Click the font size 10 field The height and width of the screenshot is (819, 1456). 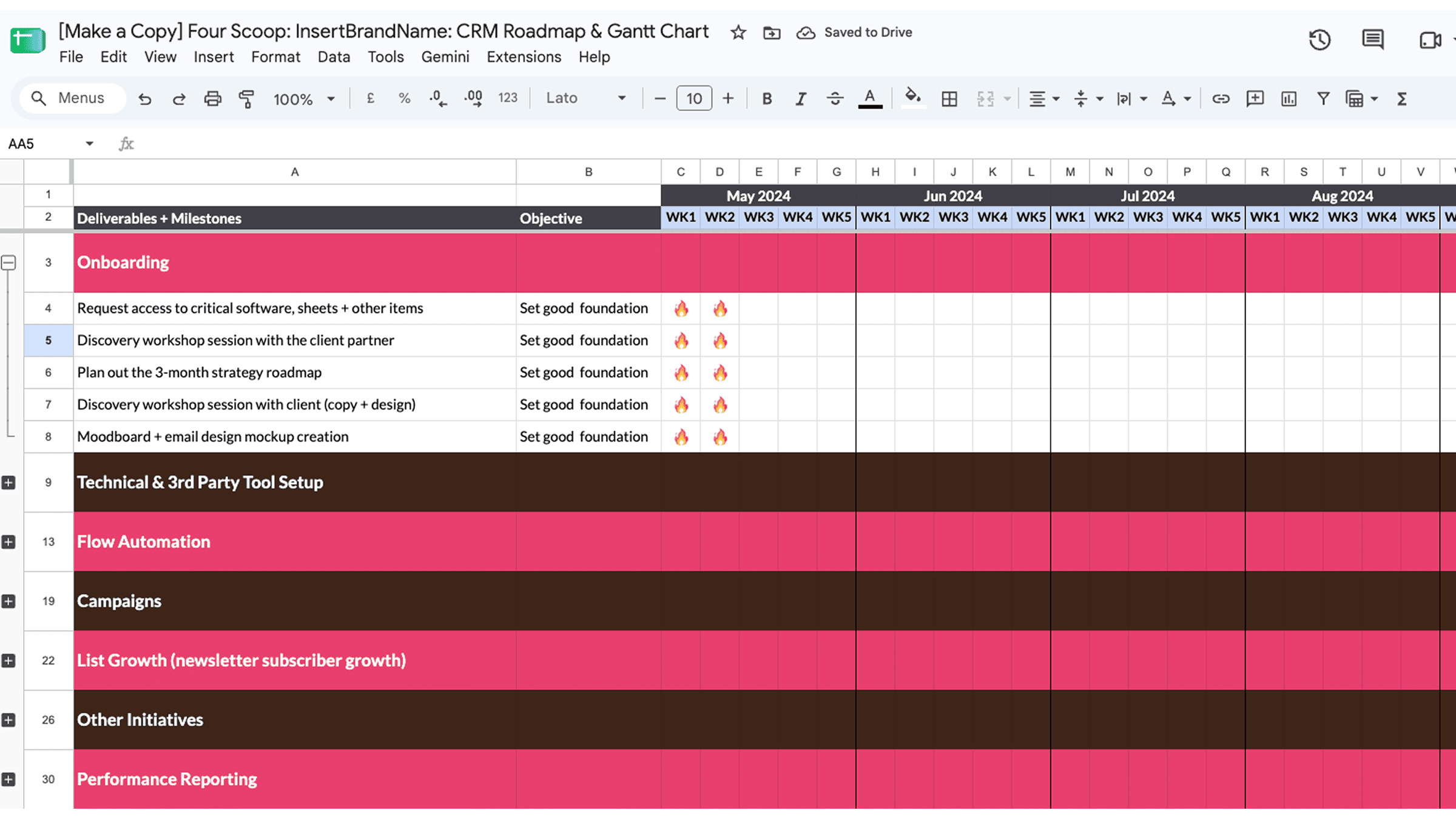694,98
